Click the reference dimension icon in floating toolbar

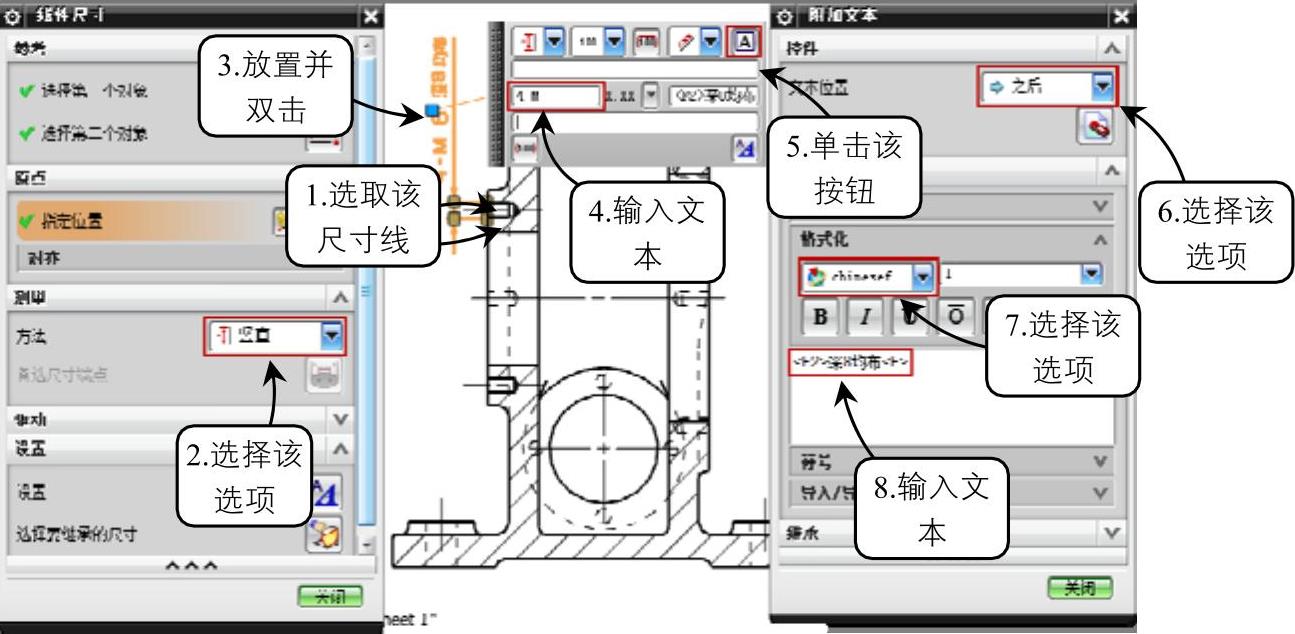(647, 42)
